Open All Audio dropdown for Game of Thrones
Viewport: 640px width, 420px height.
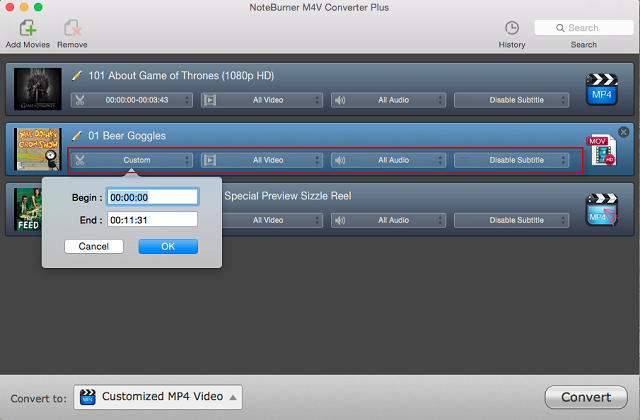pos(388,100)
